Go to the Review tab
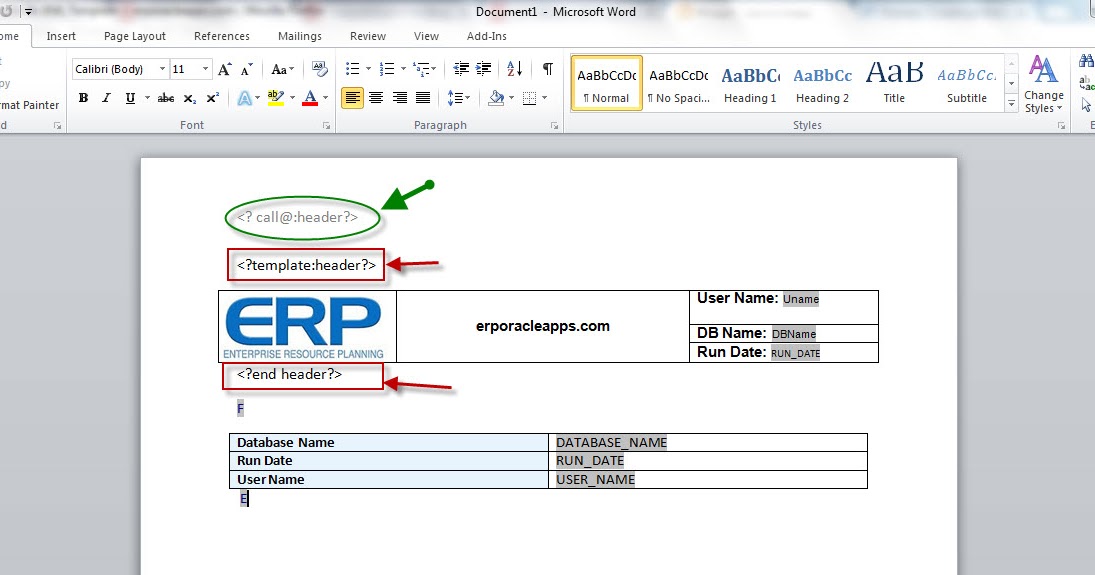This screenshot has height=575, width=1095. (x=367, y=36)
